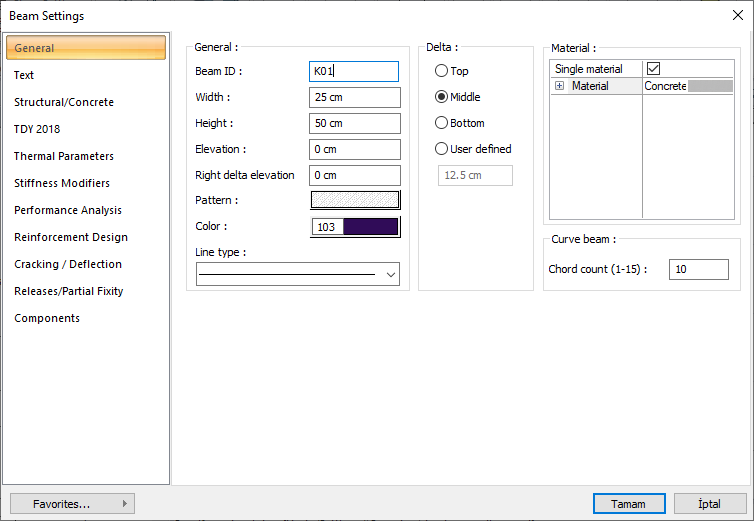This screenshot has width=754, height=521.
Task: Expand the Material tree row
Action: tap(559, 87)
